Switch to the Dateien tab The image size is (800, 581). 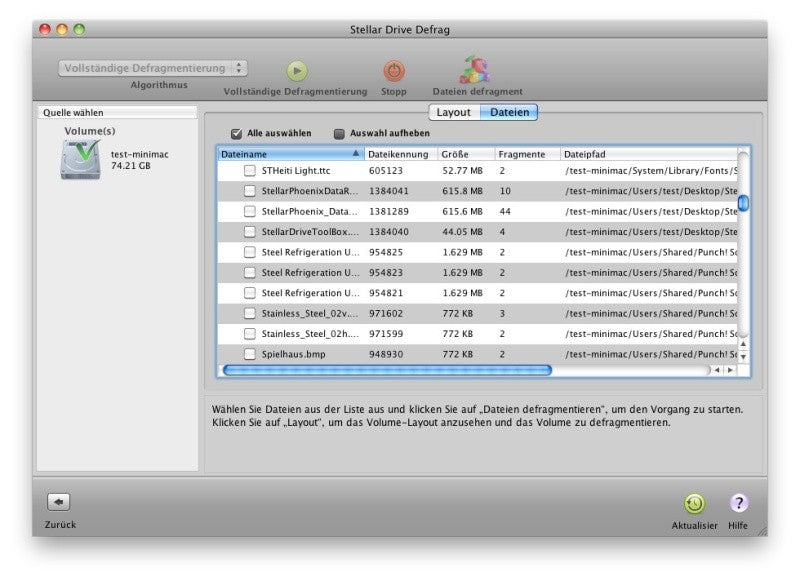click(509, 112)
